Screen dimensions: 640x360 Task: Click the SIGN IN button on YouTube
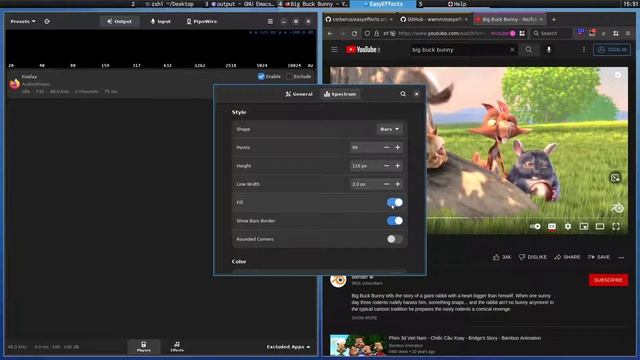611,50
